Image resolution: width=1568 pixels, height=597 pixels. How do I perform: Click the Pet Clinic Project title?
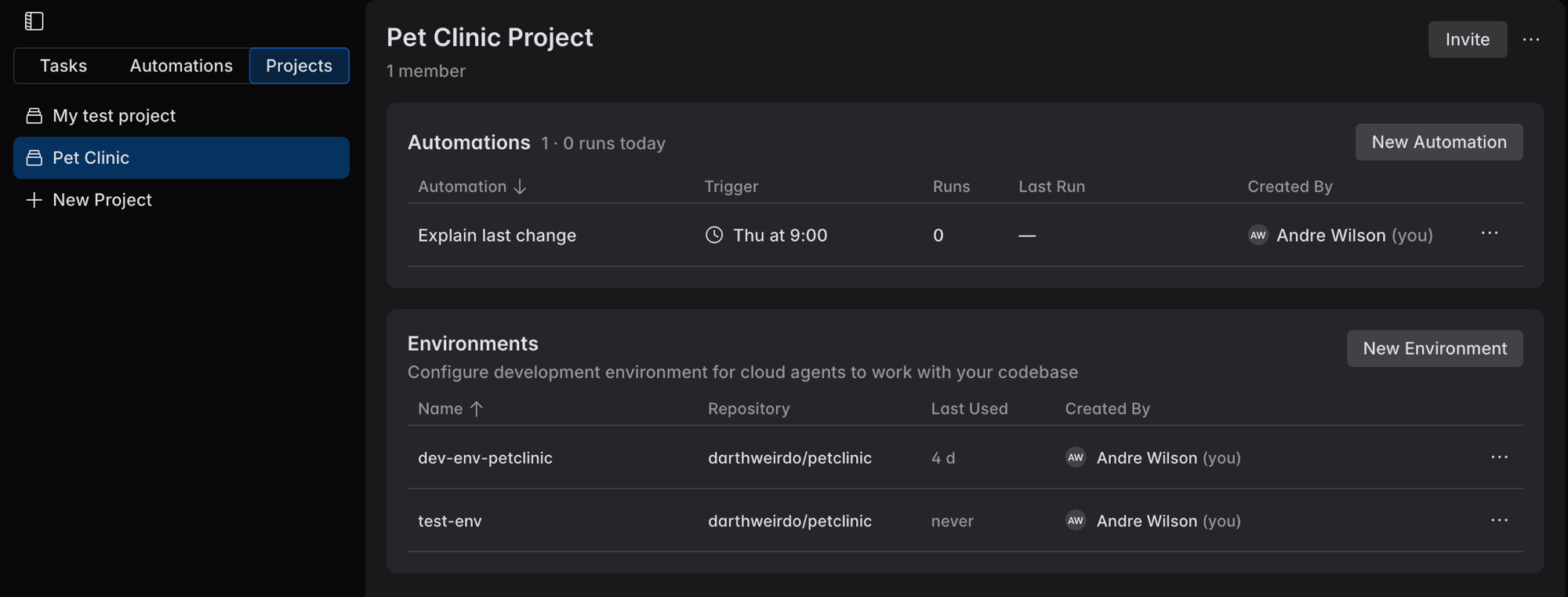tap(490, 38)
